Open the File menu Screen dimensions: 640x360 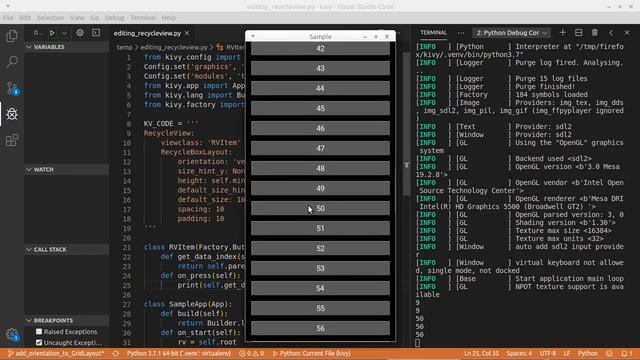point(8,18)
